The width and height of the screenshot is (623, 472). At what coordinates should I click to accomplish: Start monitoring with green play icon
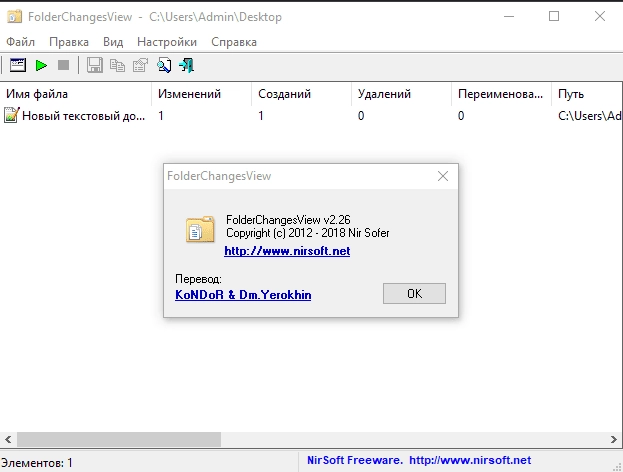(41, 65)
